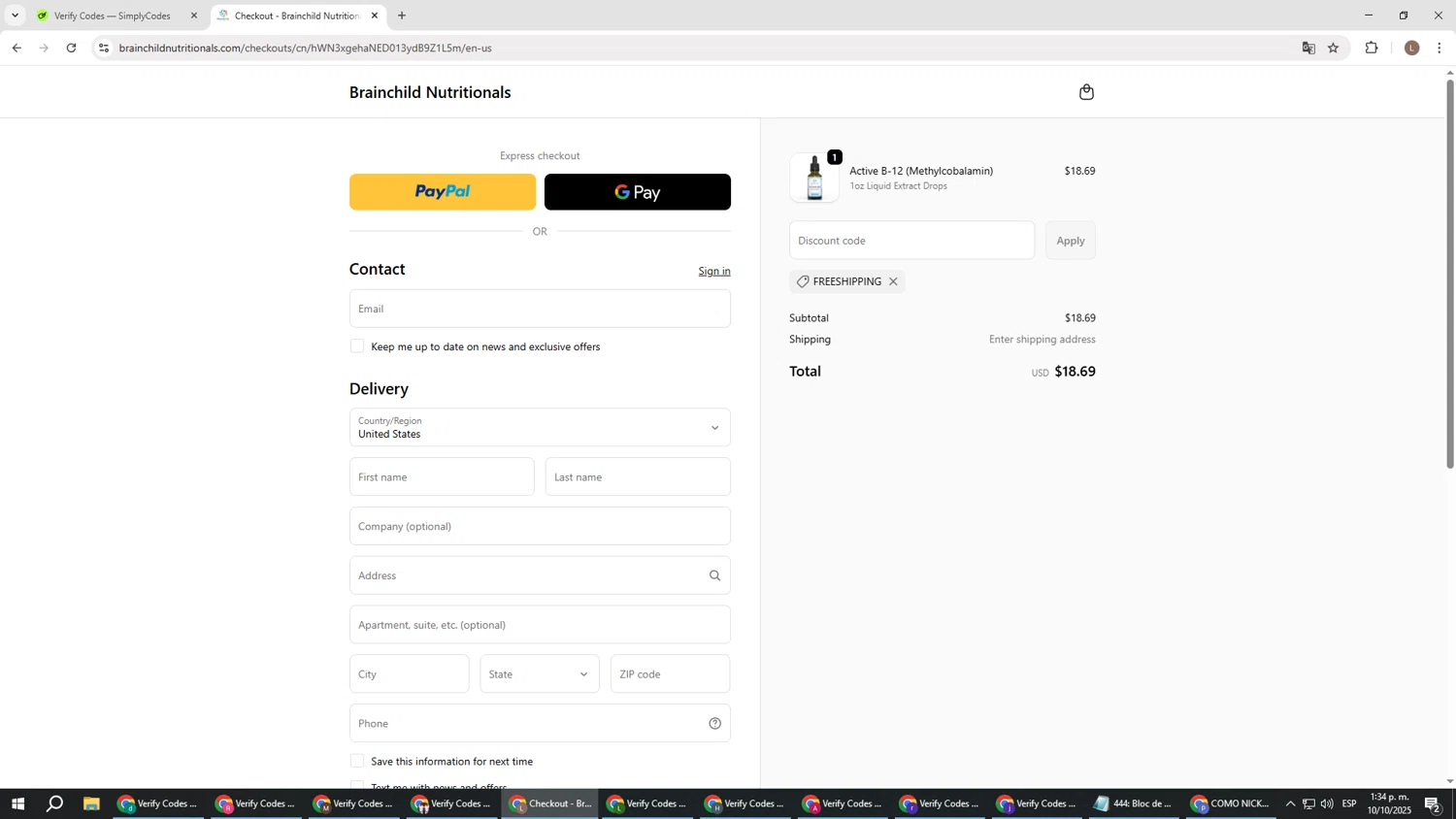Click the browser address bar URL
The height and width of the screenshot is (819, 1456).
pos(306,48)
